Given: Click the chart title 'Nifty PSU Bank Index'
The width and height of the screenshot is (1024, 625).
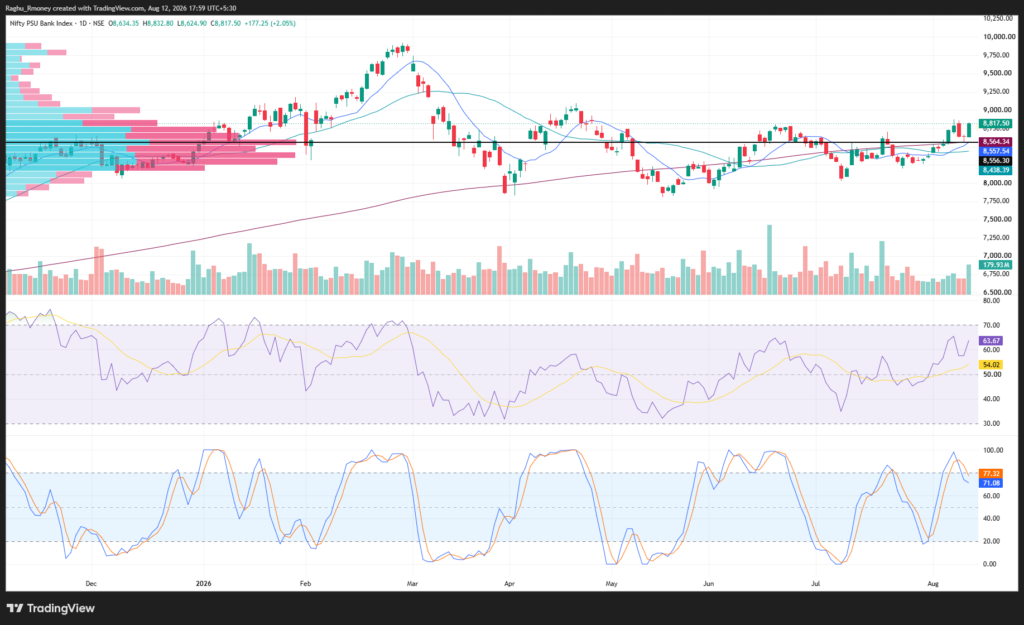Looking at the screenshot, I should pos(41,23).
